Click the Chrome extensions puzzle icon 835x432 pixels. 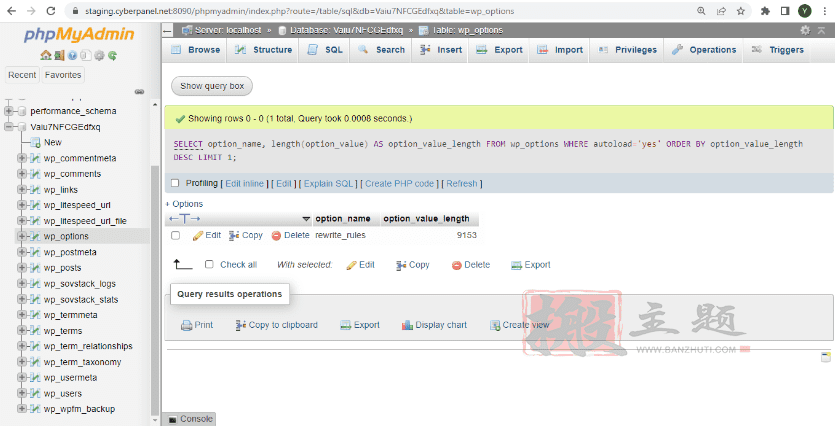point(765,11)
